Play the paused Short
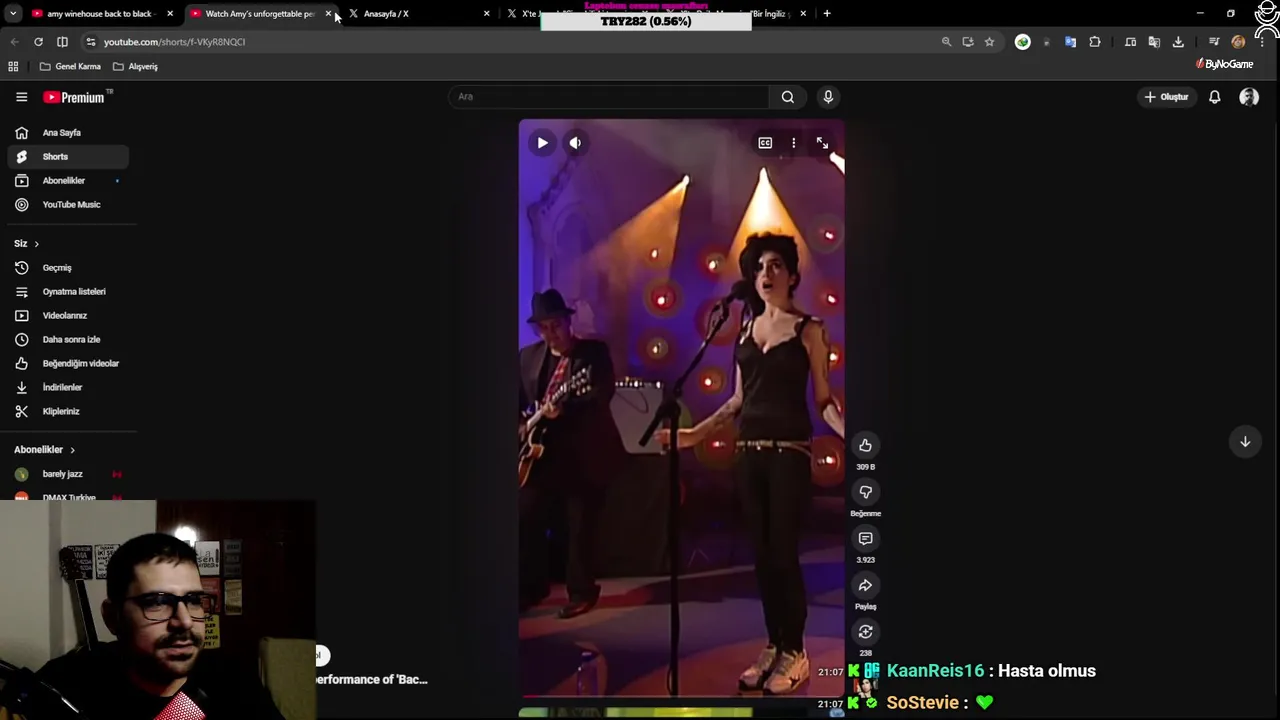This screenshot has width=1280, height=720. click(x=542, y=143)
